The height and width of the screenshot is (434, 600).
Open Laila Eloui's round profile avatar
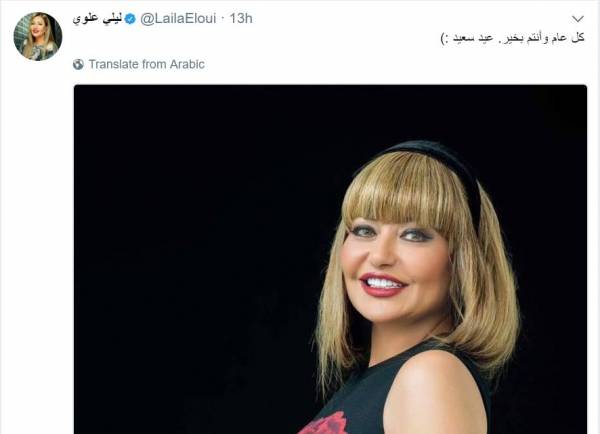pos(38,36)
